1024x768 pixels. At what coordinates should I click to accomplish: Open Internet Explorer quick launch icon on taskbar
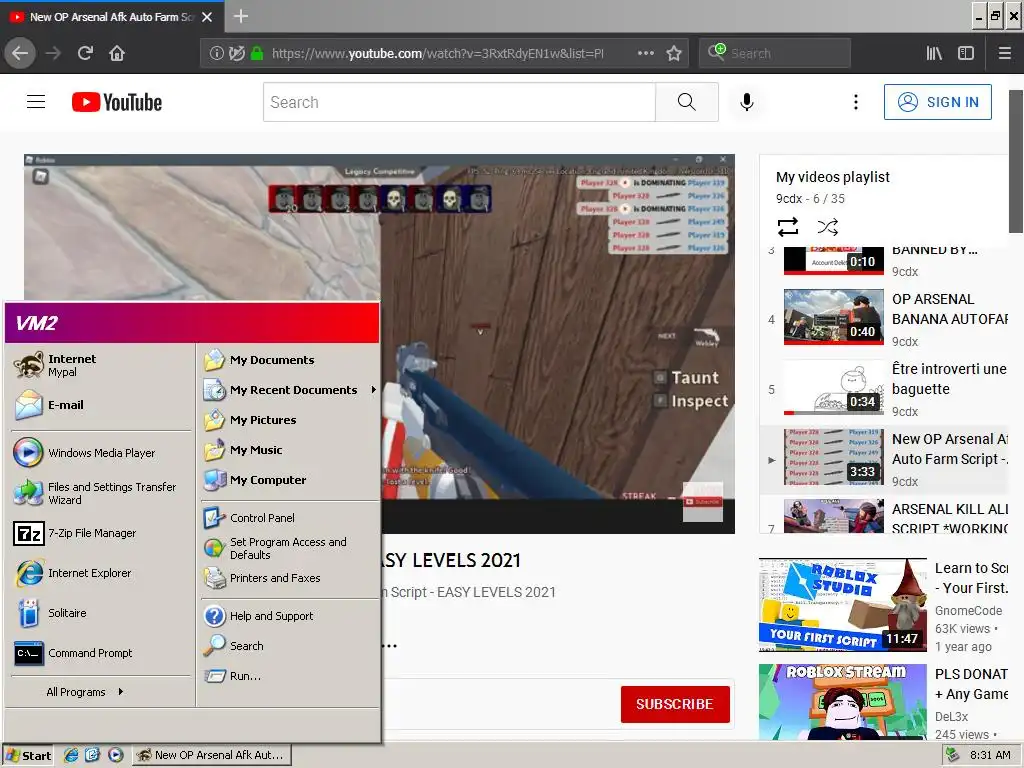[71, 755]
